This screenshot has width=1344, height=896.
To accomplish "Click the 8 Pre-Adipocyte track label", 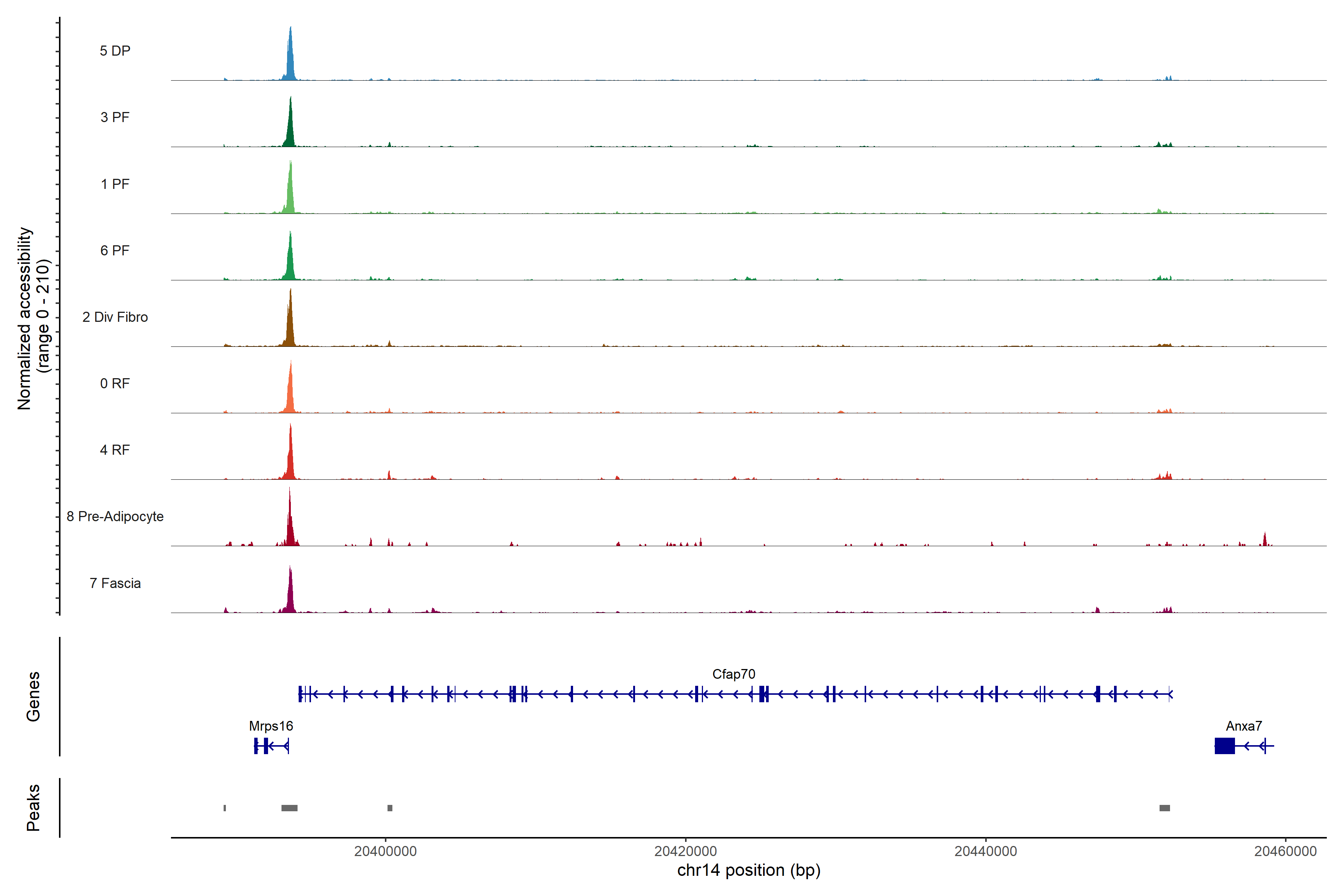I will pyautogui.click(x=115, y=517).
